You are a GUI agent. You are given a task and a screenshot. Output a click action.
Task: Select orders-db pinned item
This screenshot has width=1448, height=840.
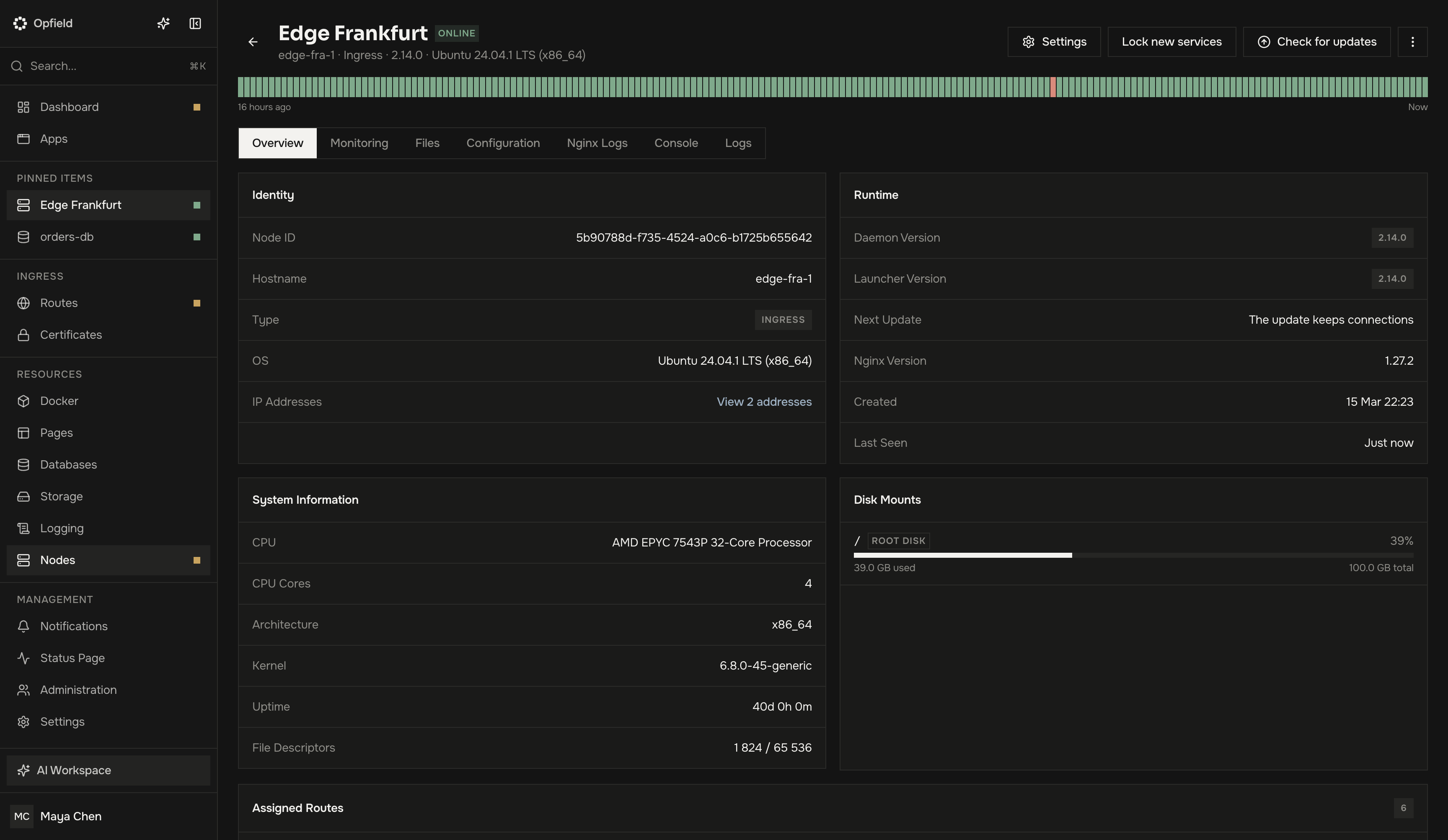(x=109, y=237)
